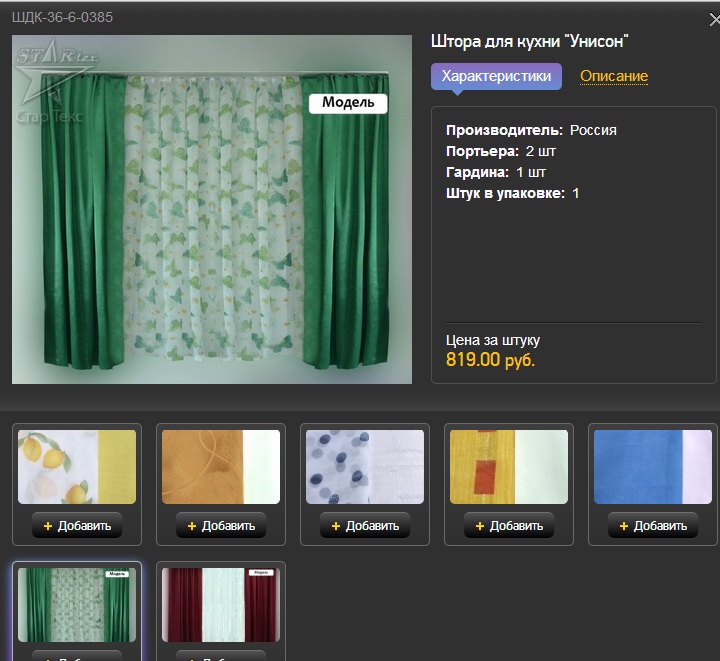Image resolution: width=720 pixels, height=661 pixels.
Task: Select the green curtain model thumbnail
Action: 77,605
